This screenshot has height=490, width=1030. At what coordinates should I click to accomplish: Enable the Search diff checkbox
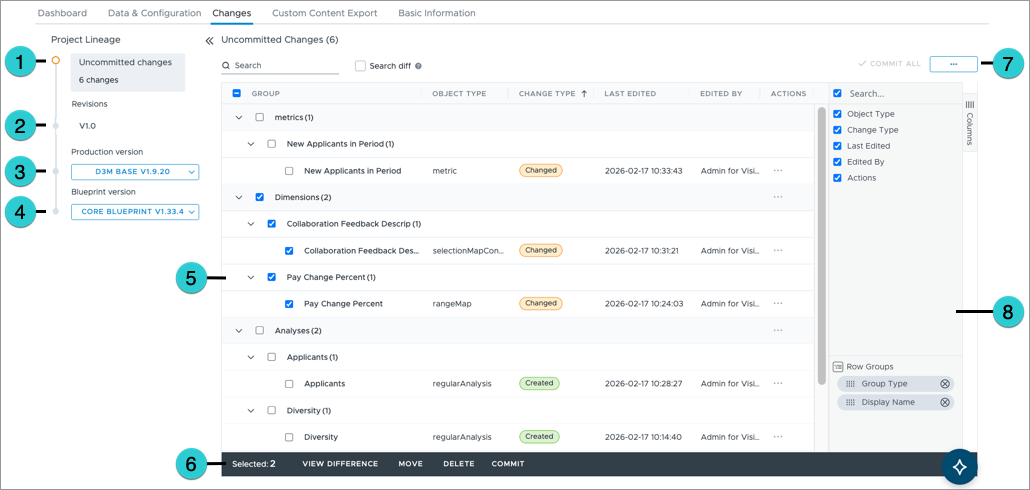point(360,66)
